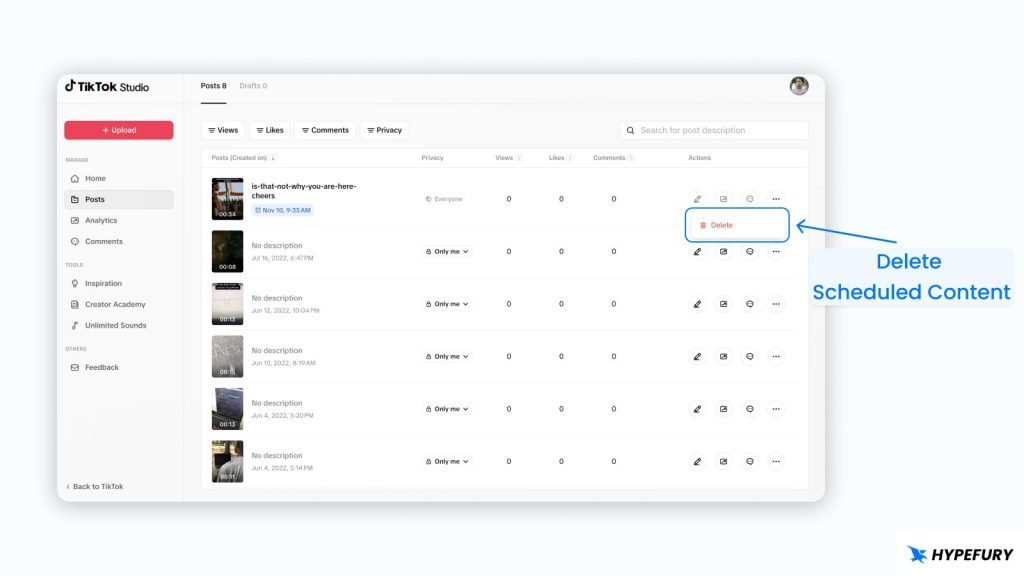Click the edit pencil icon for Jun 12 post

(697, 304)
